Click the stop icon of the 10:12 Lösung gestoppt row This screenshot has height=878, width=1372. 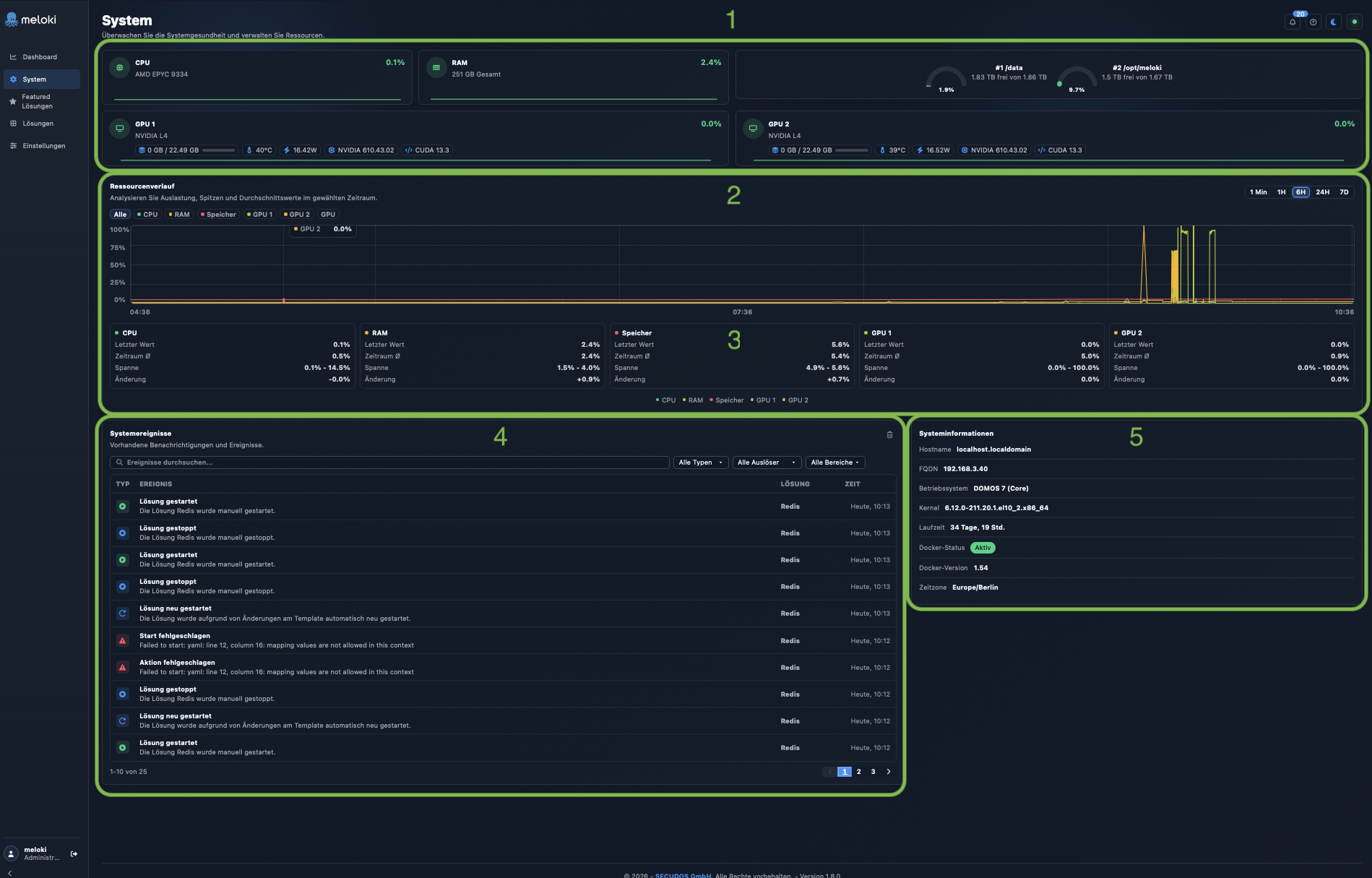click(123, 694)
